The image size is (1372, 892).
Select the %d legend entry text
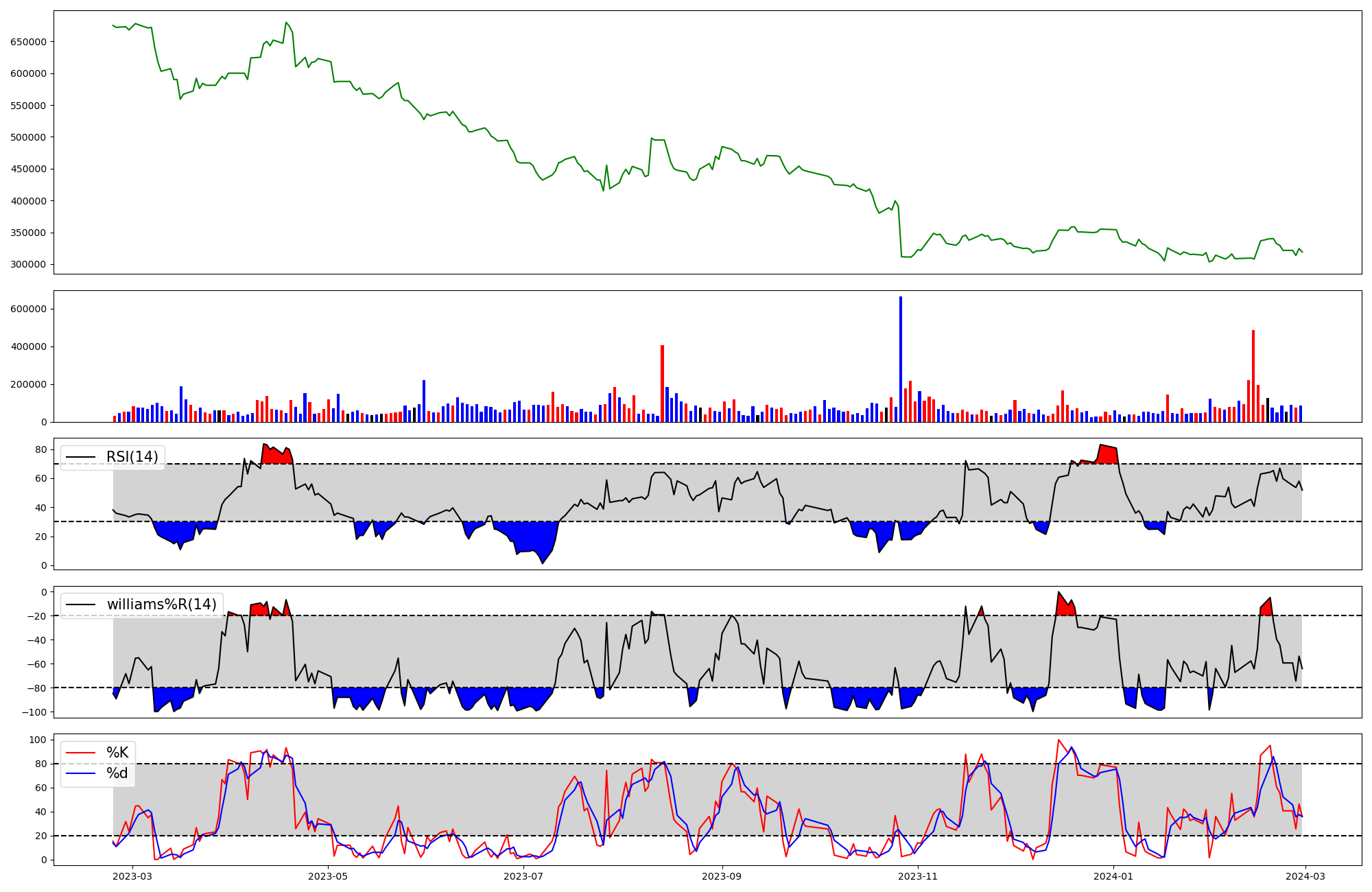[x=117, y=773]
